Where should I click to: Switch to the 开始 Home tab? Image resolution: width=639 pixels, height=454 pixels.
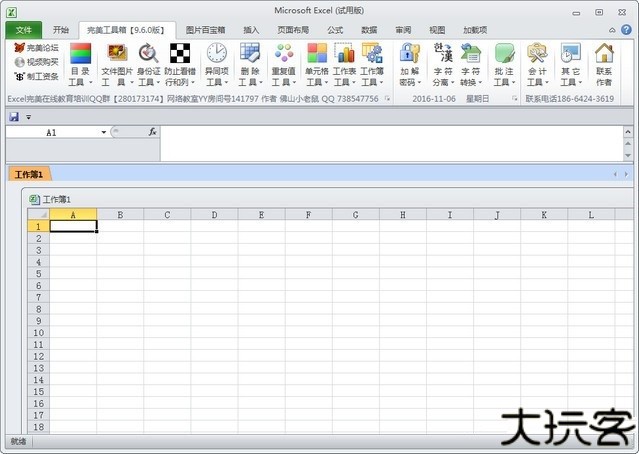pyautogui.click(x=61, y=30)
